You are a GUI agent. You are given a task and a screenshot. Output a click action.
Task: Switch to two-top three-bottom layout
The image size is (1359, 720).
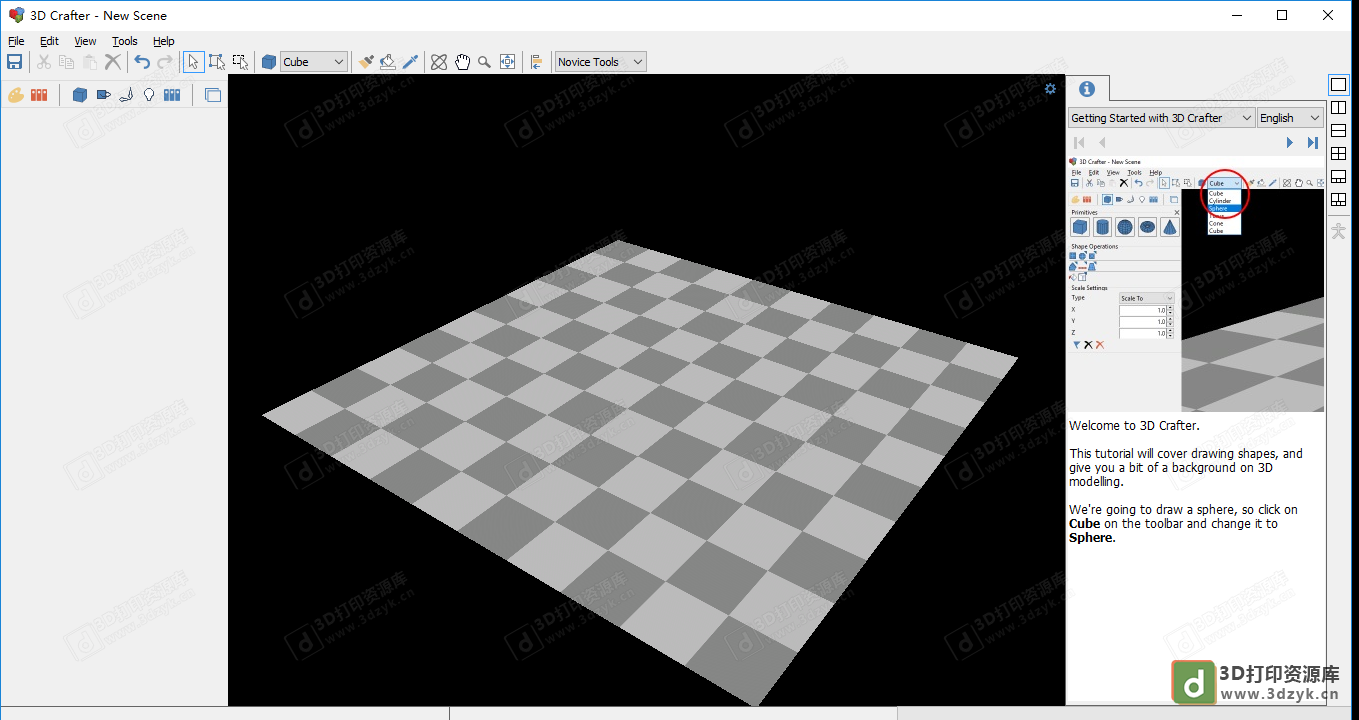coord(1339,200)
